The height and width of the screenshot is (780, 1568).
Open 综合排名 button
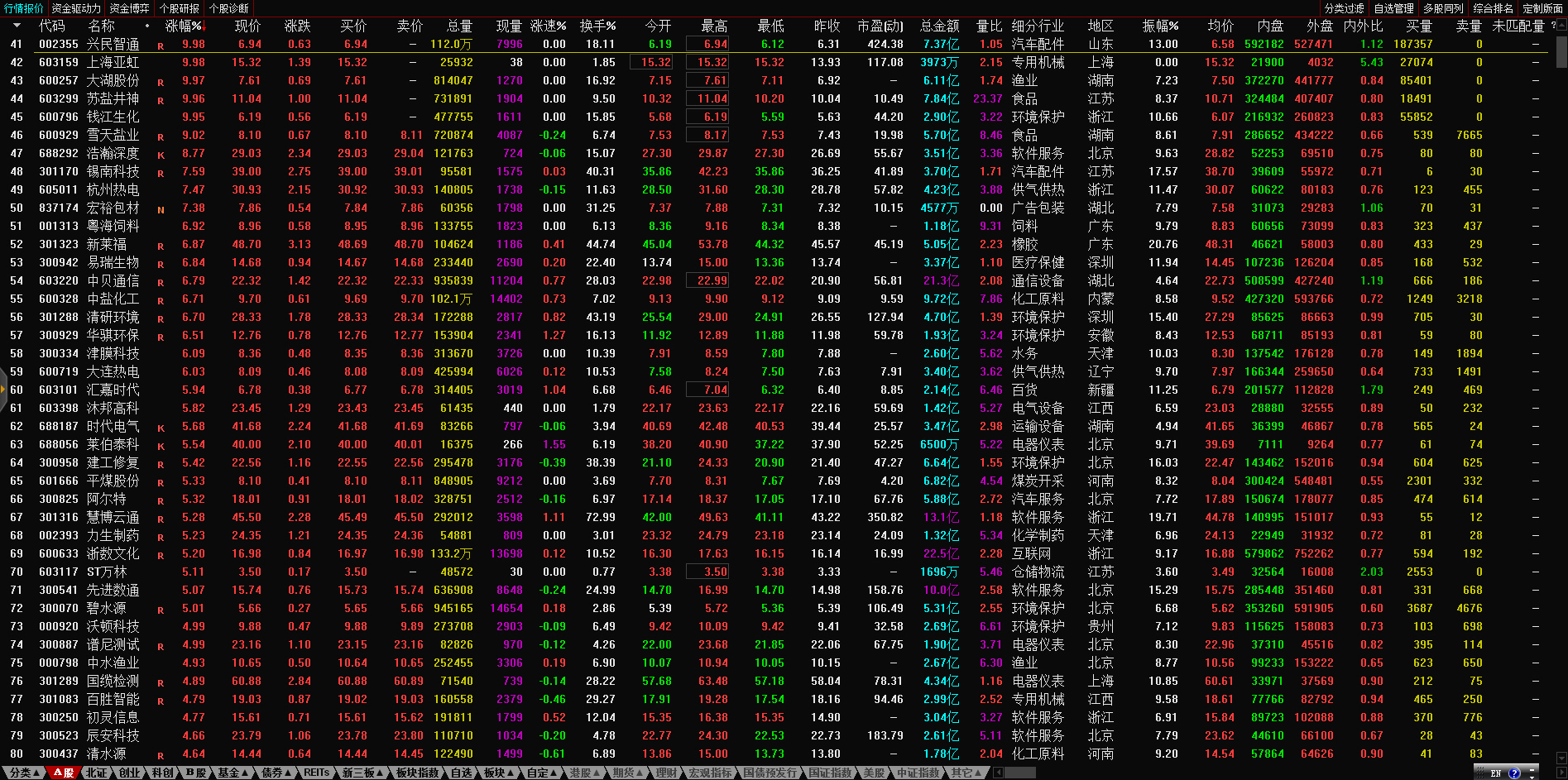coord(1493,8)
